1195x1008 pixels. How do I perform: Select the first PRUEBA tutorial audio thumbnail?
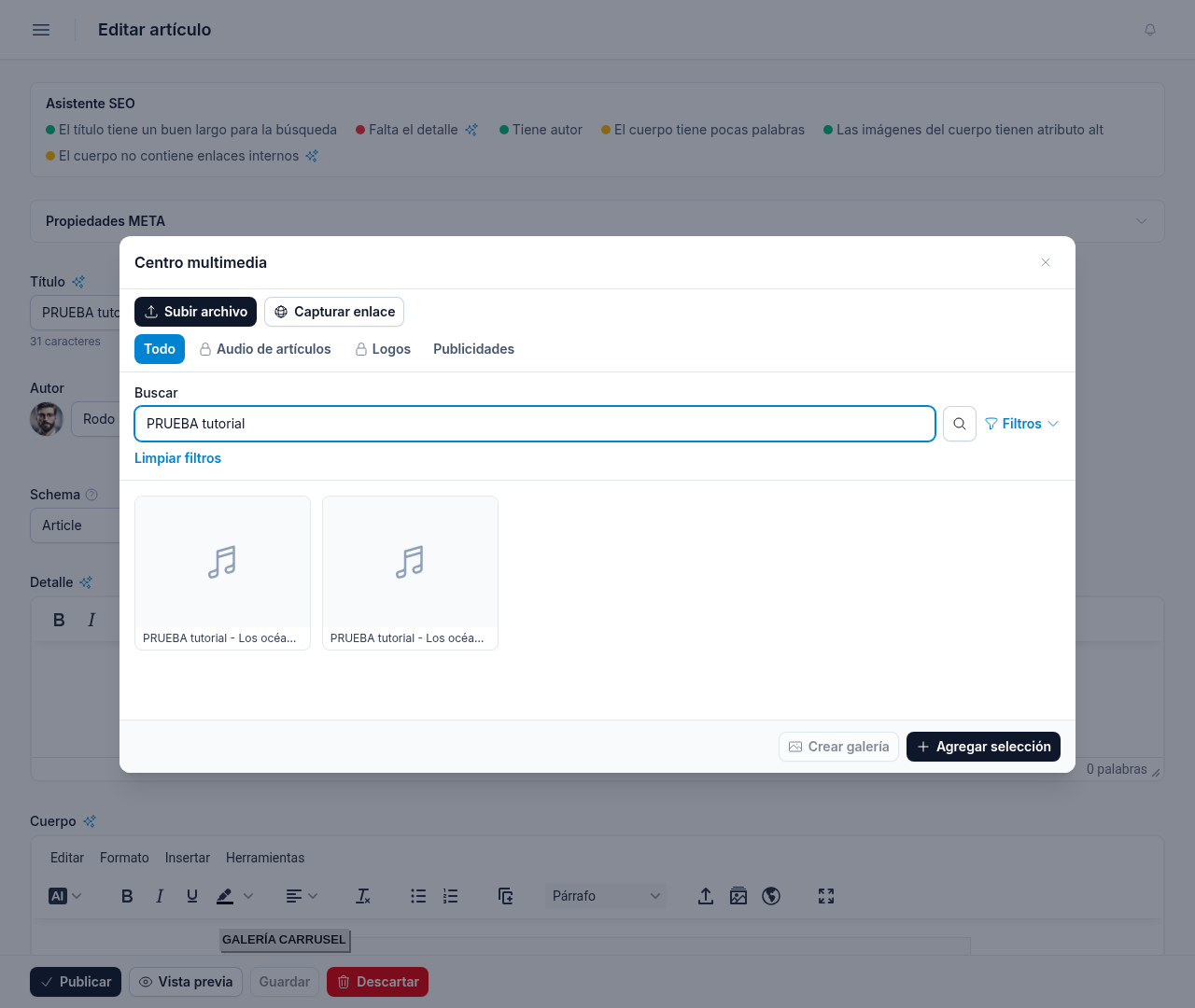(222, 573)
